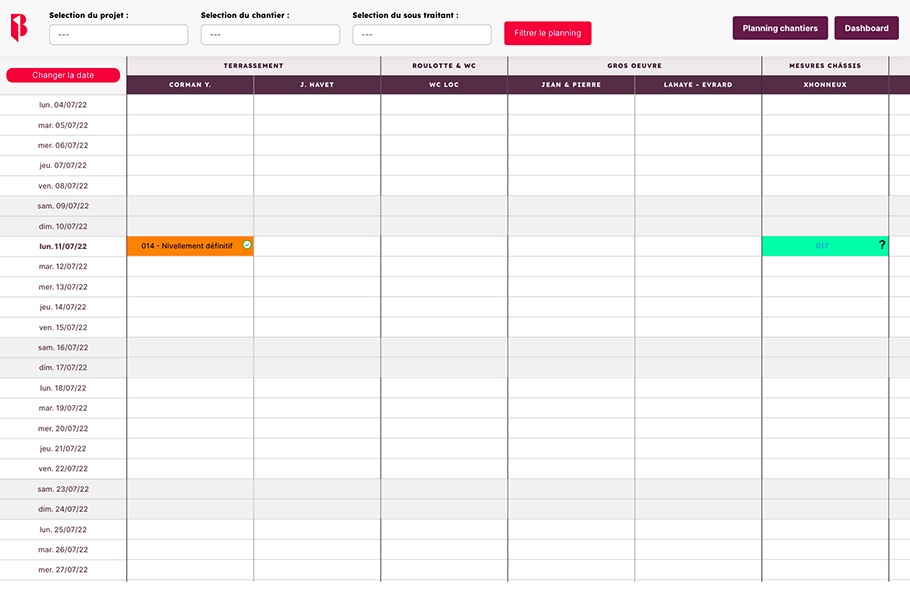Click the 'JEAN & PIERRE' column header
The width and height of the screenshot is (910, 597).
point(571,85)
